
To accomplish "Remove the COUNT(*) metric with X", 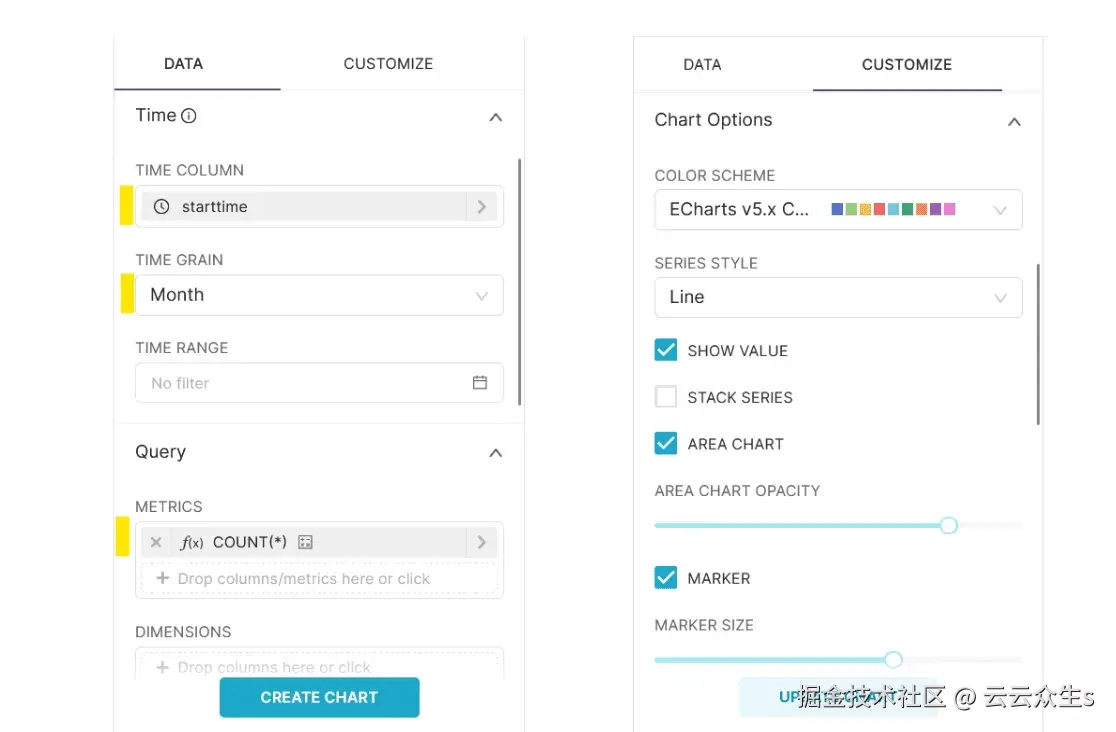I will click(156, 542).
